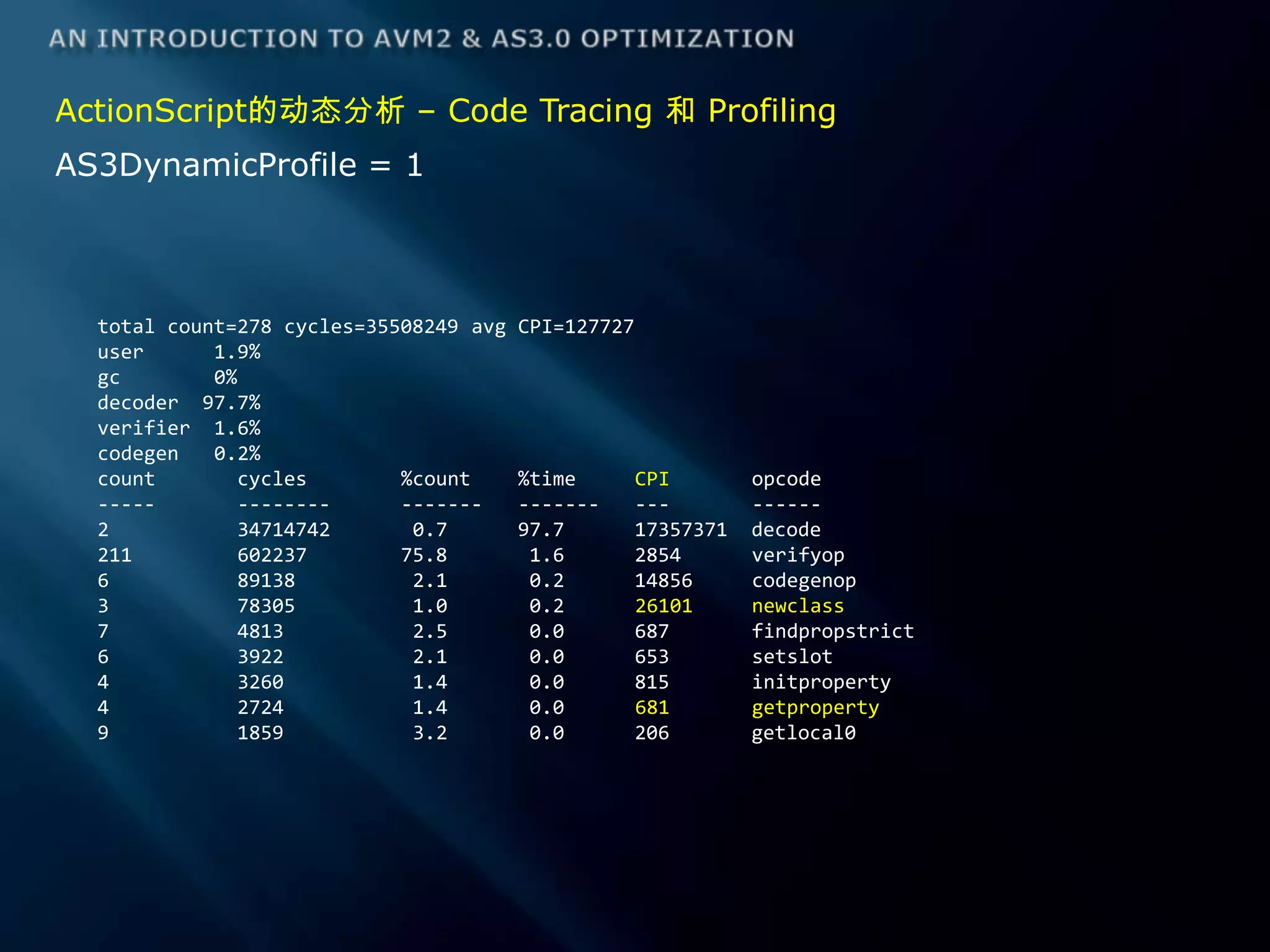The height and width of the screenshot is (952, 1270).
Task: Select the 'user 1.9%' line
Action: pyautogui.click(x=179, y=352)
